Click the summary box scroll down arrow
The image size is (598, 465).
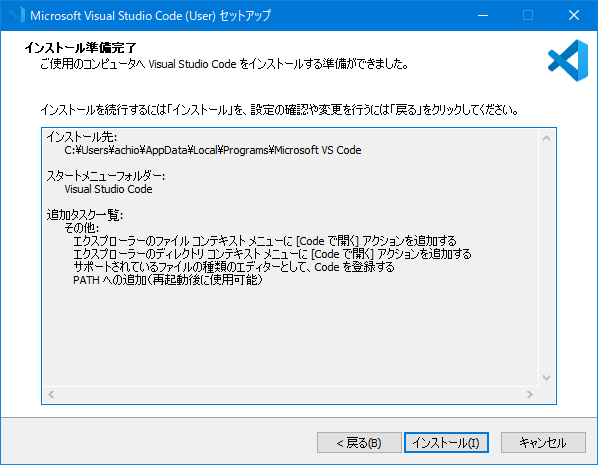(x=547, y=378)
